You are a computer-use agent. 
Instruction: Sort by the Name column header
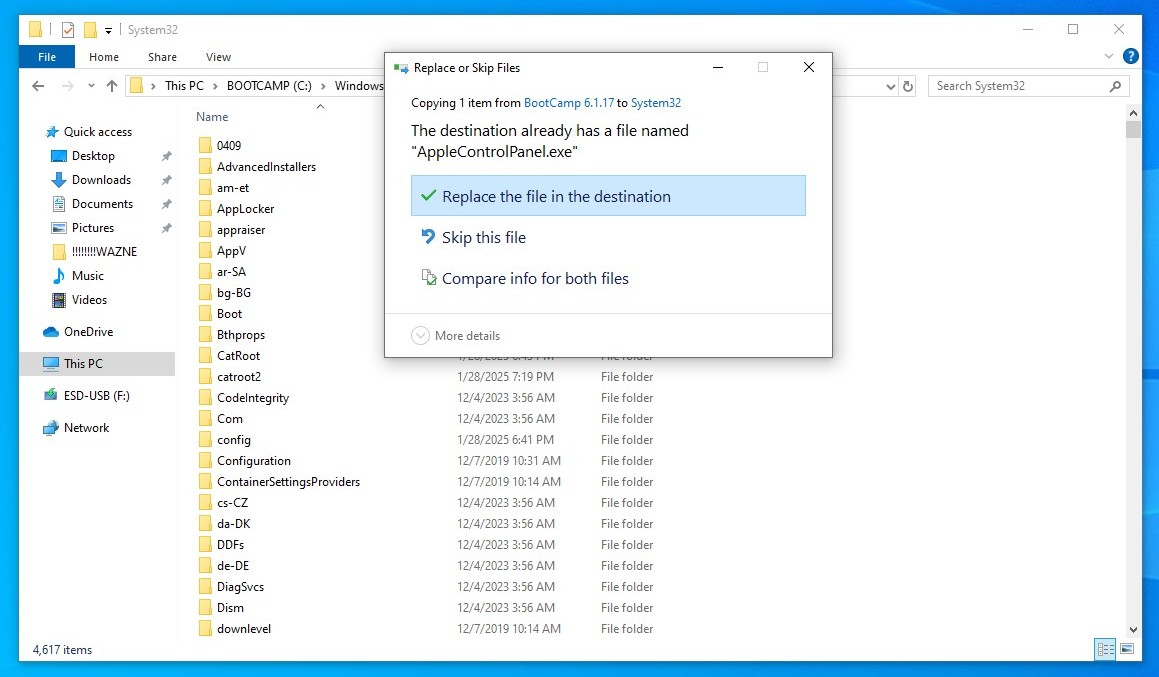[x=212, y=117]
